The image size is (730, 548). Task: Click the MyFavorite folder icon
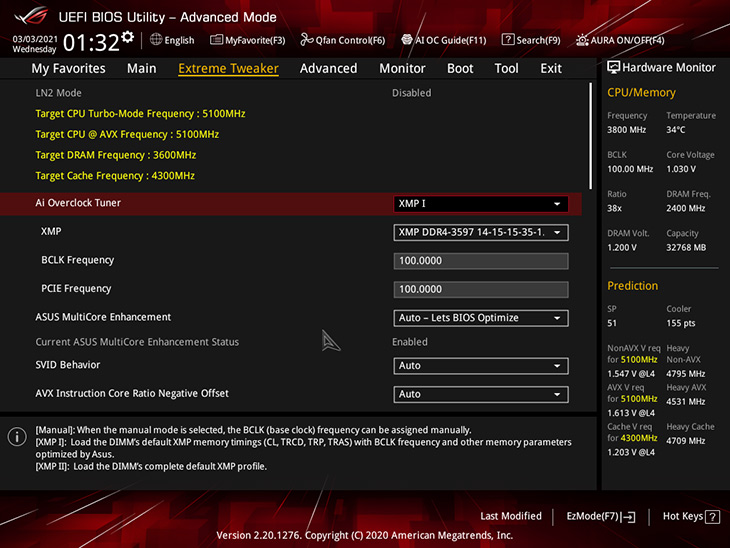coord(216,40)
